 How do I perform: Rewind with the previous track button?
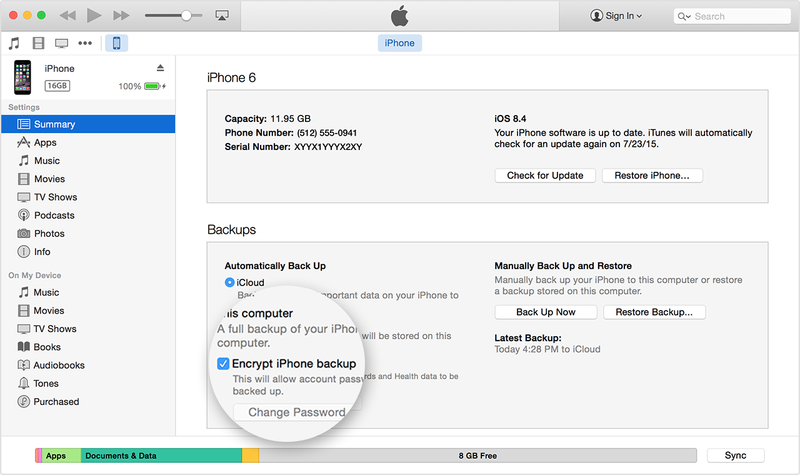click(x=67, y=15)
